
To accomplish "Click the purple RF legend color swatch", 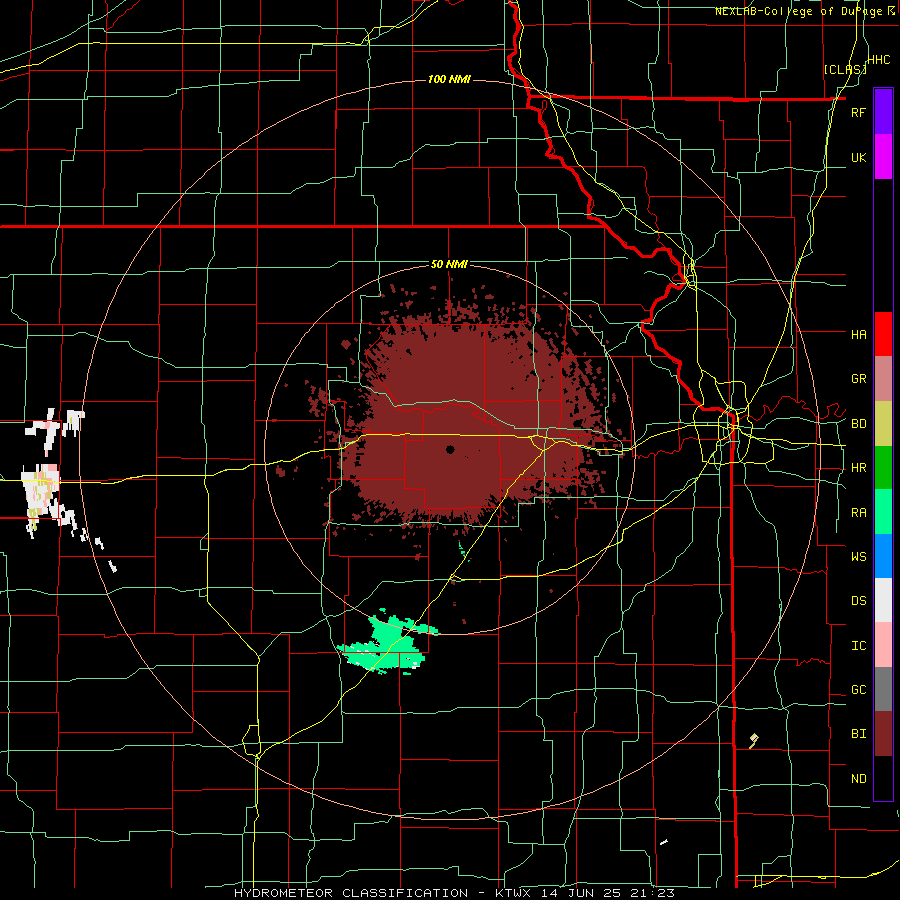I will click(x=883, y=112).
